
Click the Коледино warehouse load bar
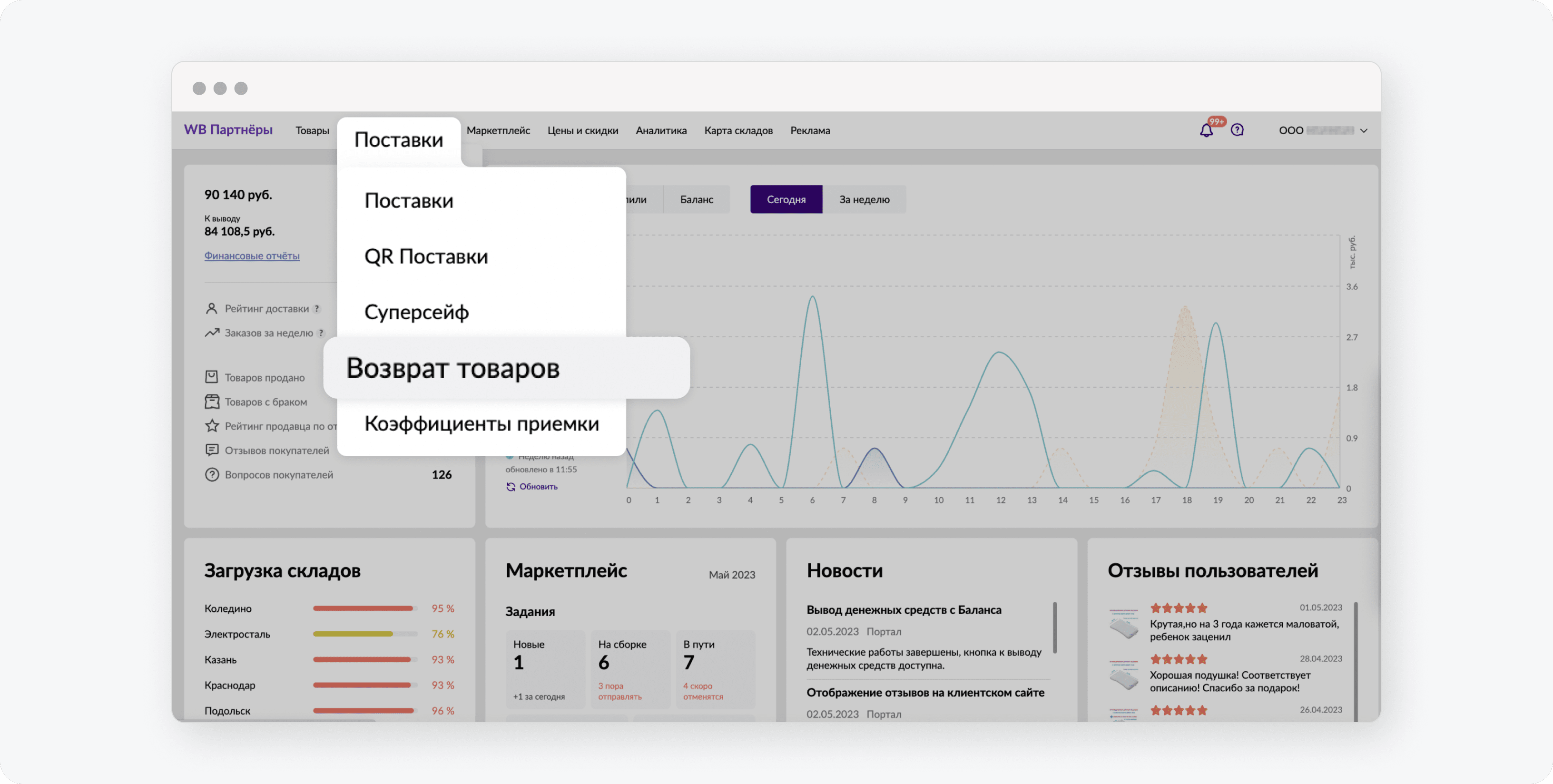click(x=365, y=608)
